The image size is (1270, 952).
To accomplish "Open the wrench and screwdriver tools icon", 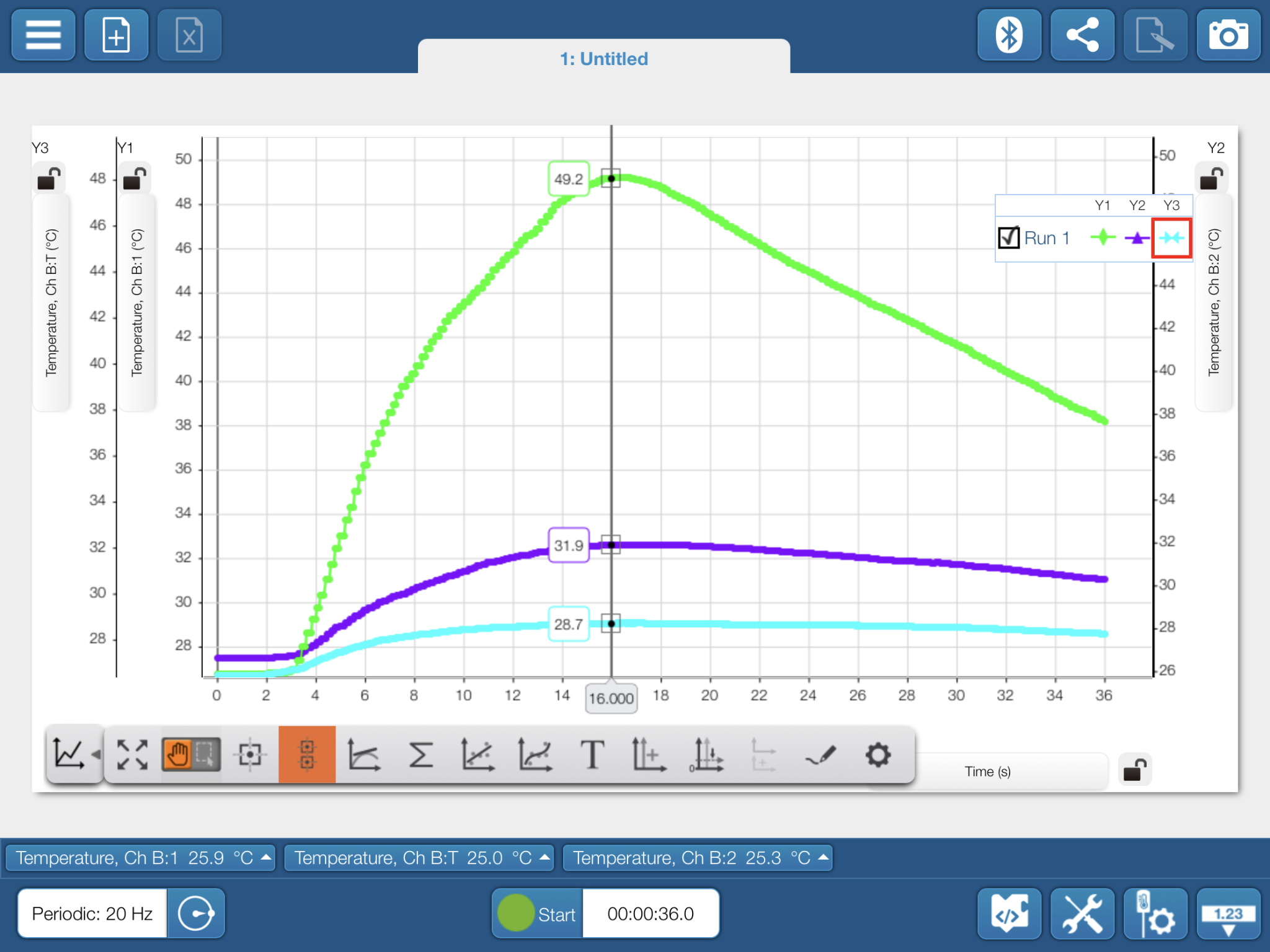I will [1082, 914].
